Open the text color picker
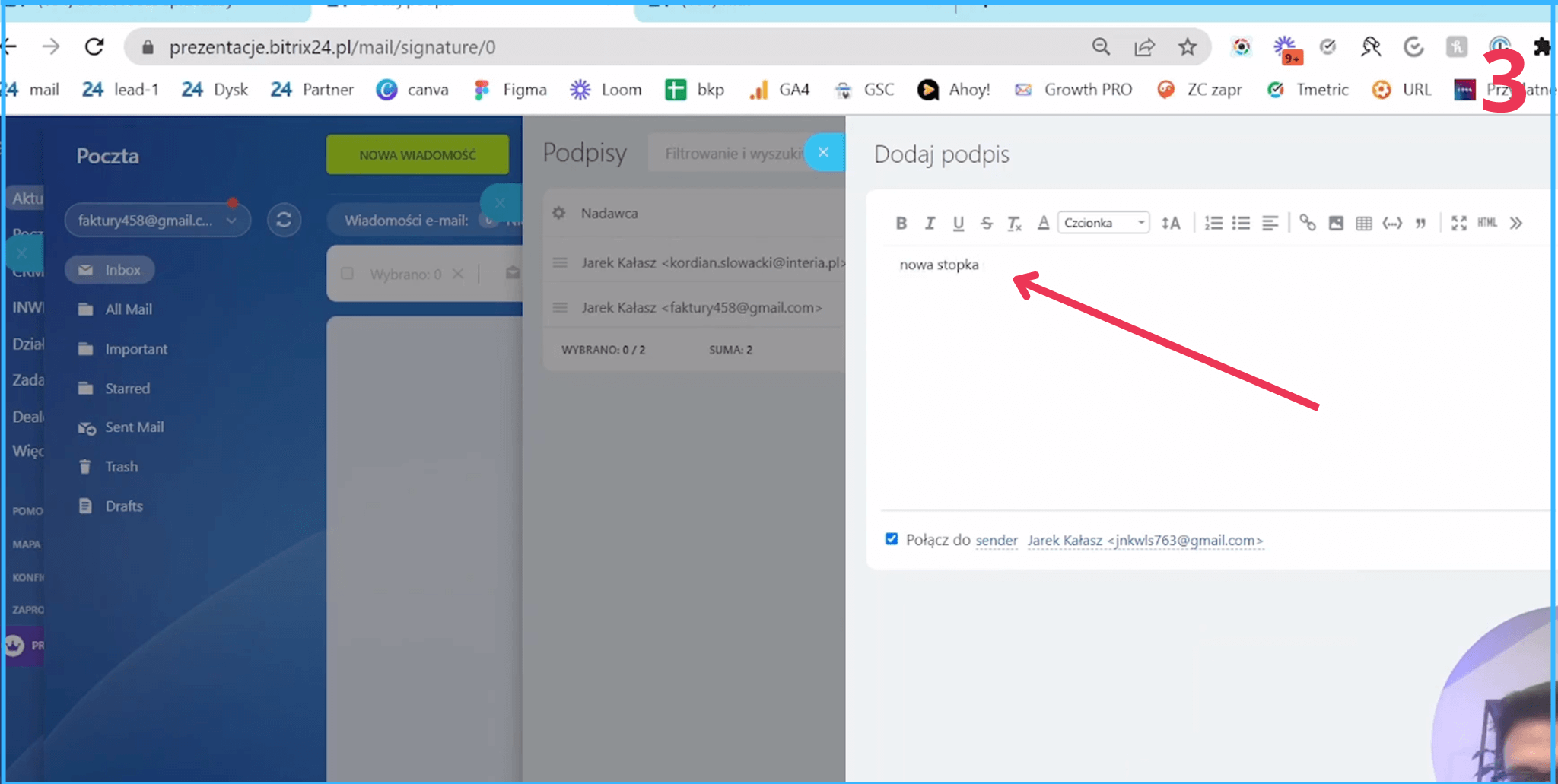1558x784 pixels. (x=1043, y=223)
